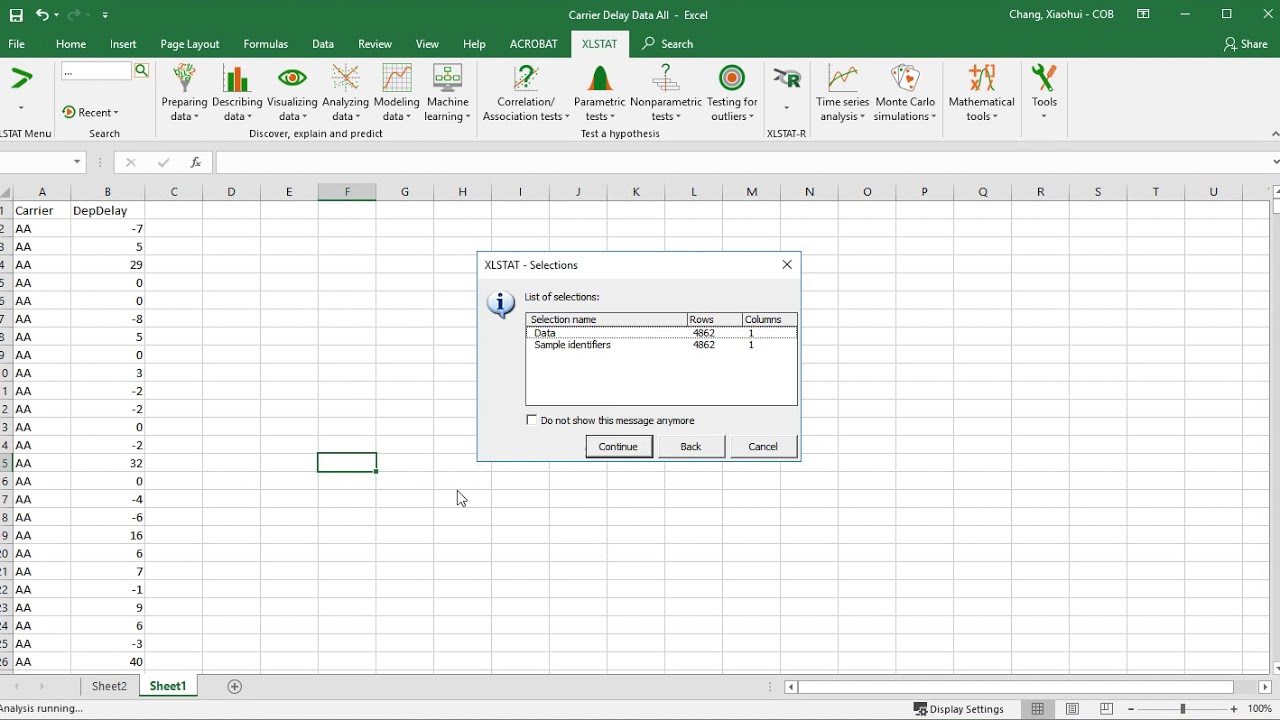Screen dimensions: 1280x720
Task: Open Customize Quick Access Toolbar dropdown
Action: point(105,15)
